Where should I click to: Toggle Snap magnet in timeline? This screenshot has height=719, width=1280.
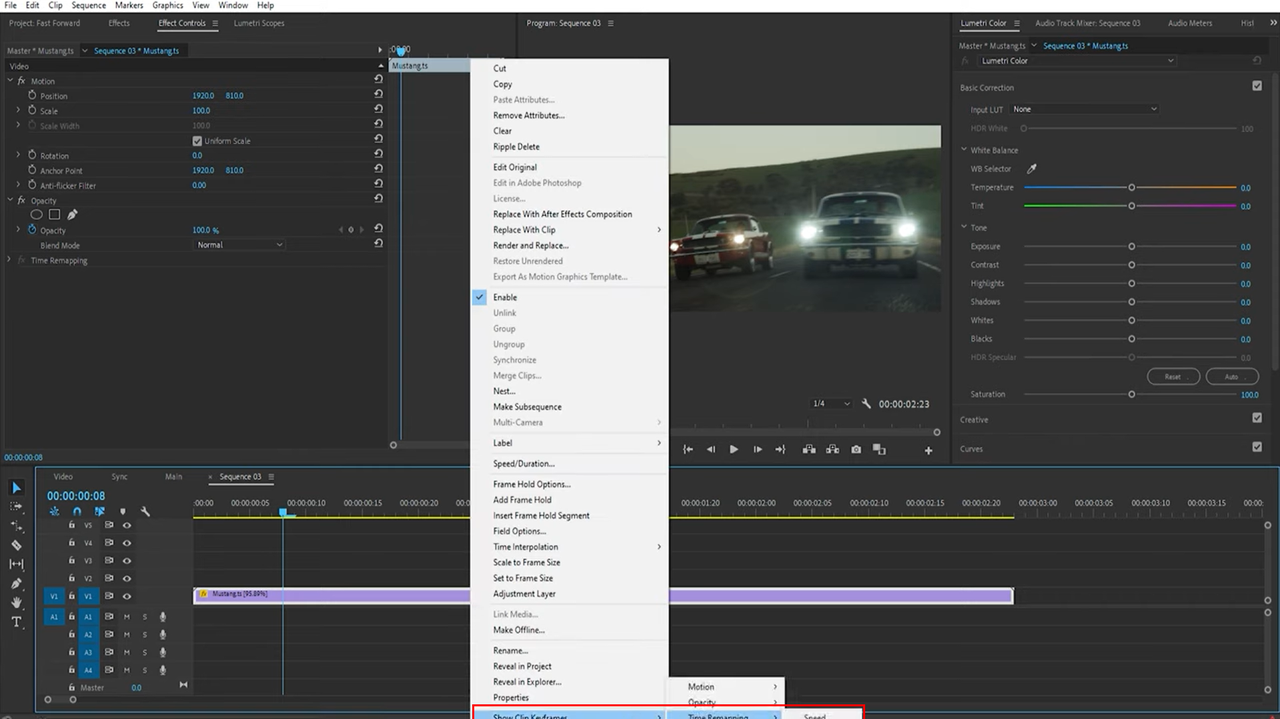click(x=77, y=511)
